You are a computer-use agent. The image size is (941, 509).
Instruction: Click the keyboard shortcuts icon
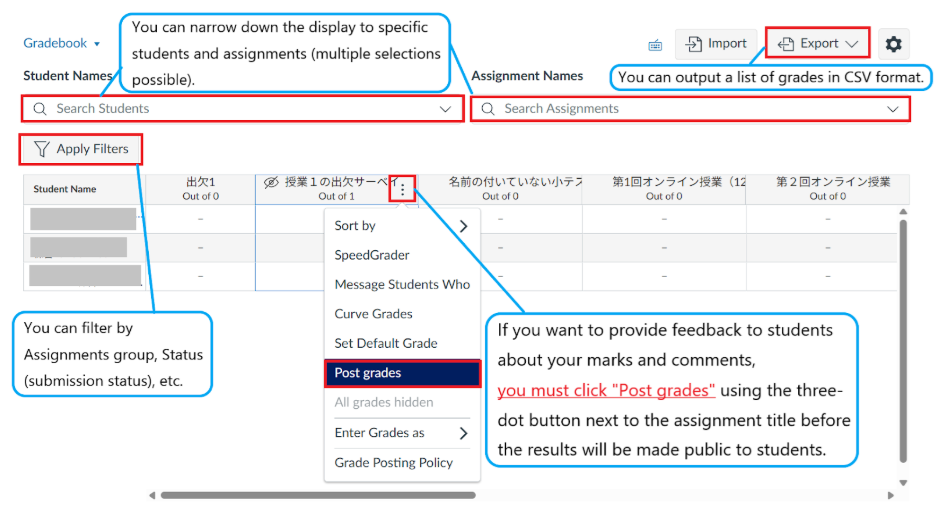pos(655,45)
